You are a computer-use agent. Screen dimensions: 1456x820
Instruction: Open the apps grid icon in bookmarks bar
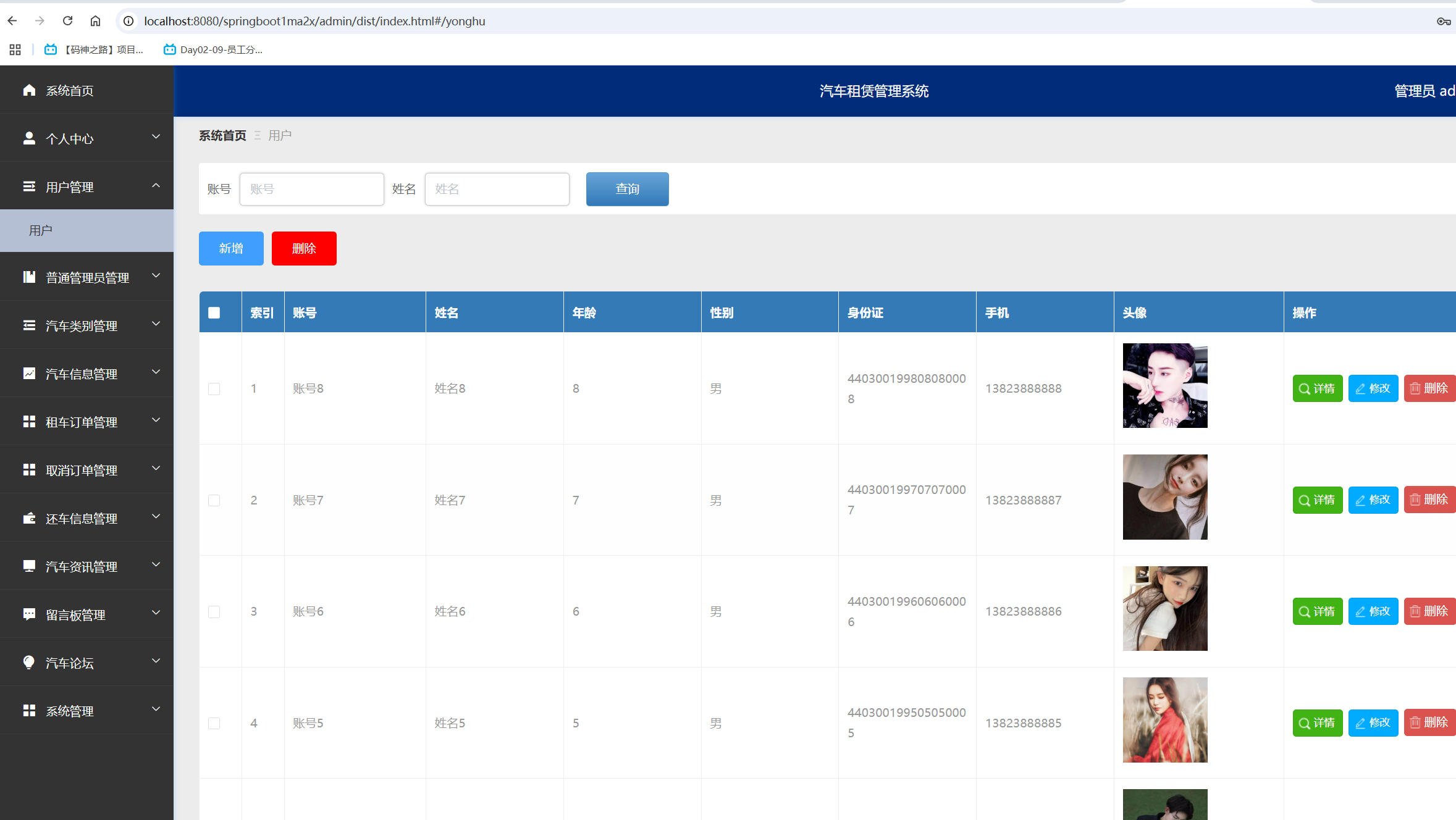[x=15, y=49]
